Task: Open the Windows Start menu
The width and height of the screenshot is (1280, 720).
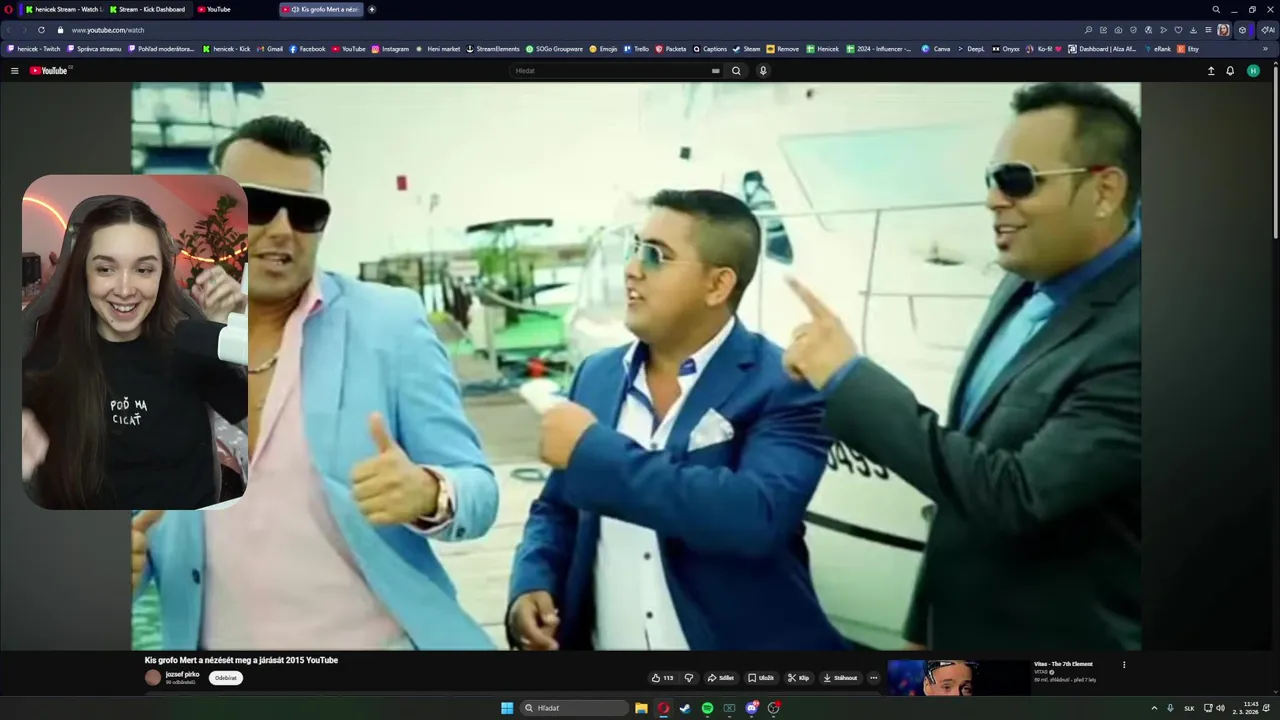Action: pos(507,708)
